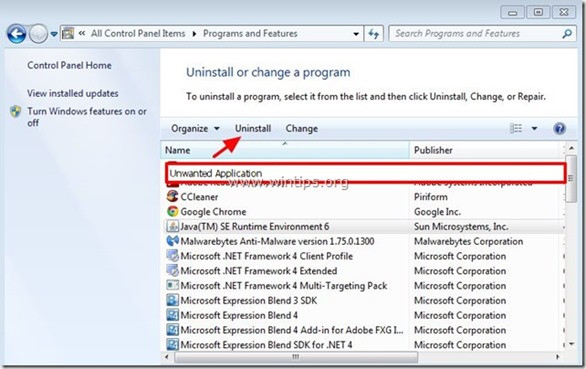
Task: Select Microsoft .NET Framework 4 Multi-Targeting Pack
Action: tap(284, 286)
